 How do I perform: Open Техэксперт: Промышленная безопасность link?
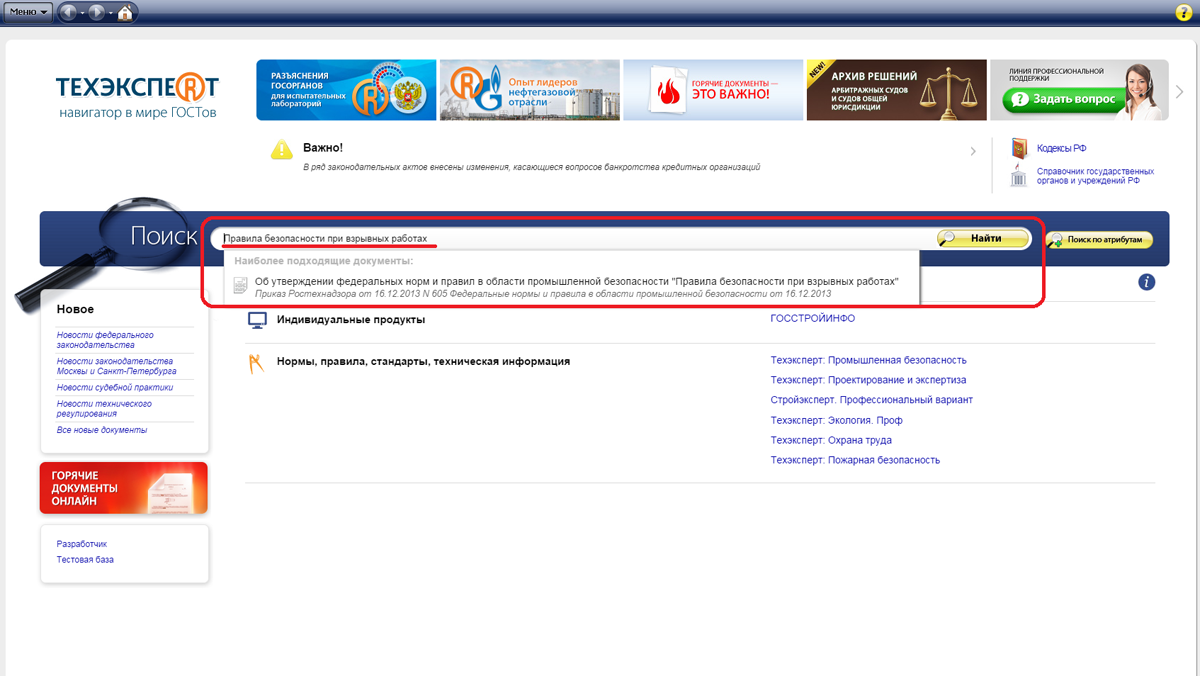[x=868, y=360]
